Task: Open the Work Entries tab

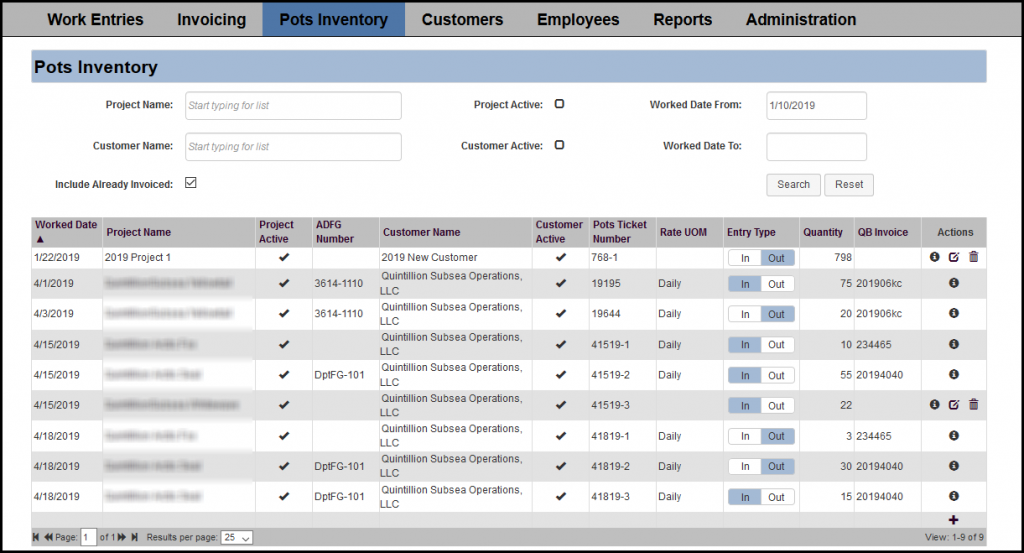Action: (95, 20)
